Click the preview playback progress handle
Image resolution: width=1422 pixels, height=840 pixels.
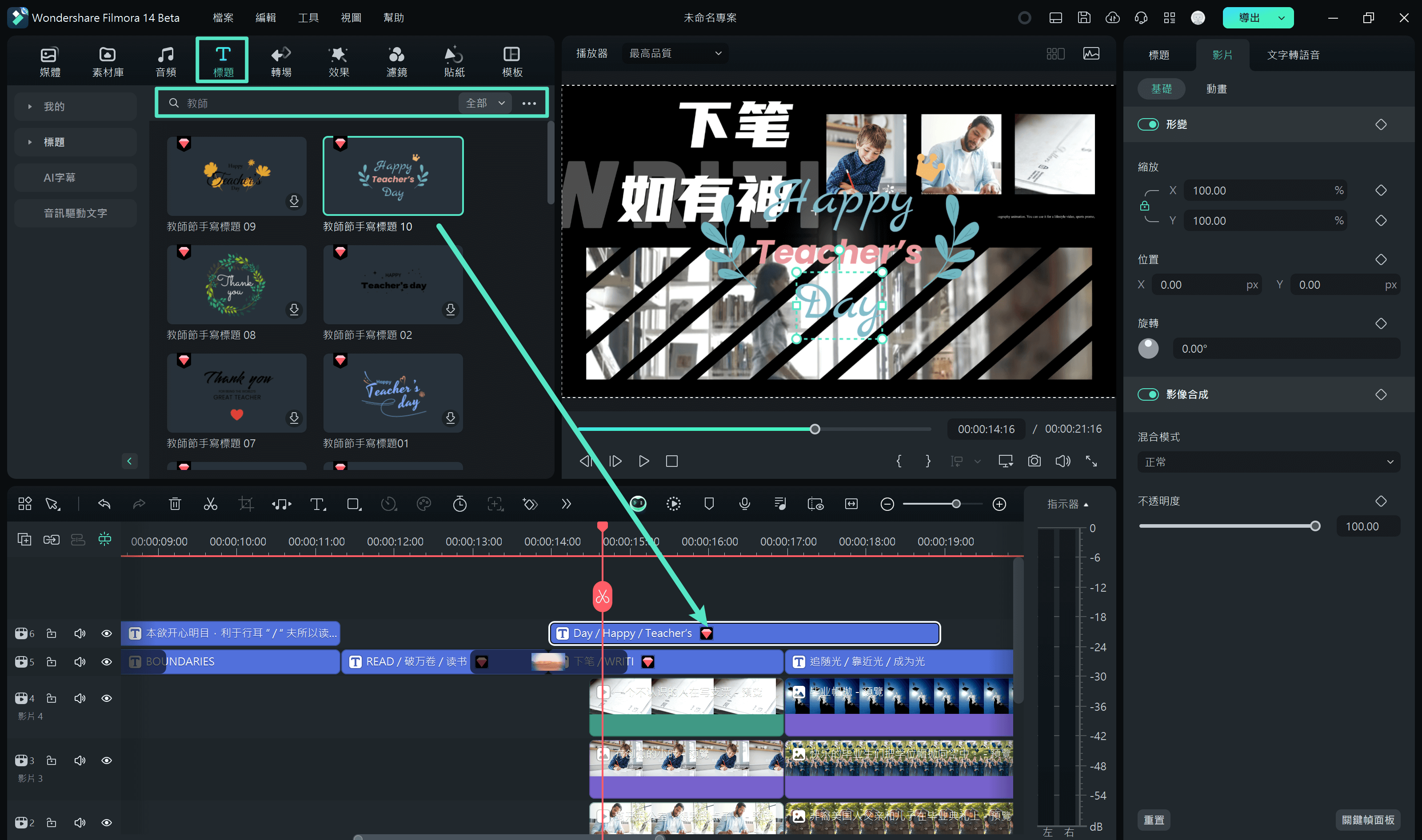(x=815, y=429)
